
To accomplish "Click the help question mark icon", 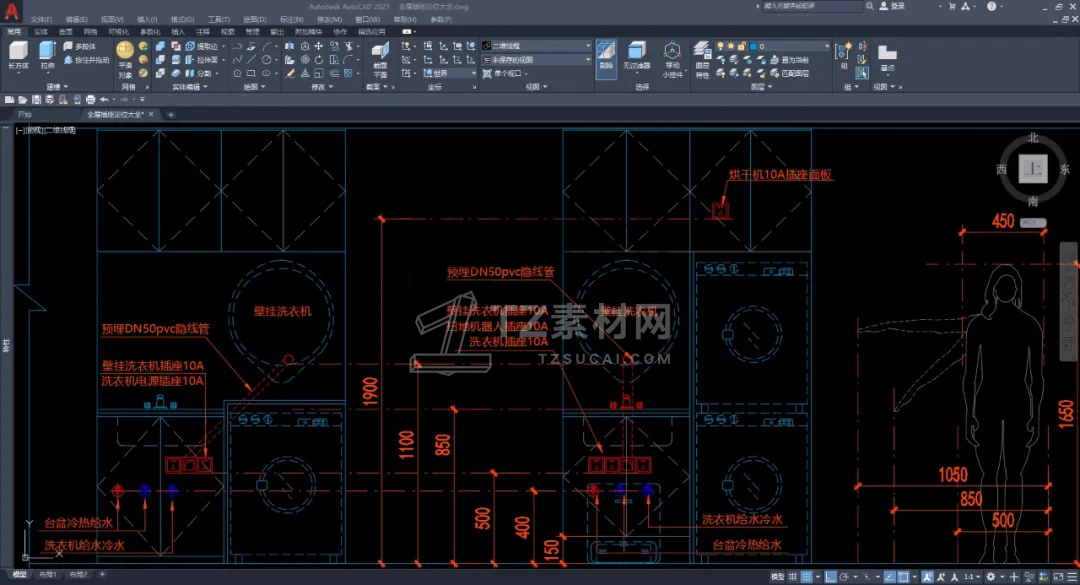I will [x=991, y=6].
